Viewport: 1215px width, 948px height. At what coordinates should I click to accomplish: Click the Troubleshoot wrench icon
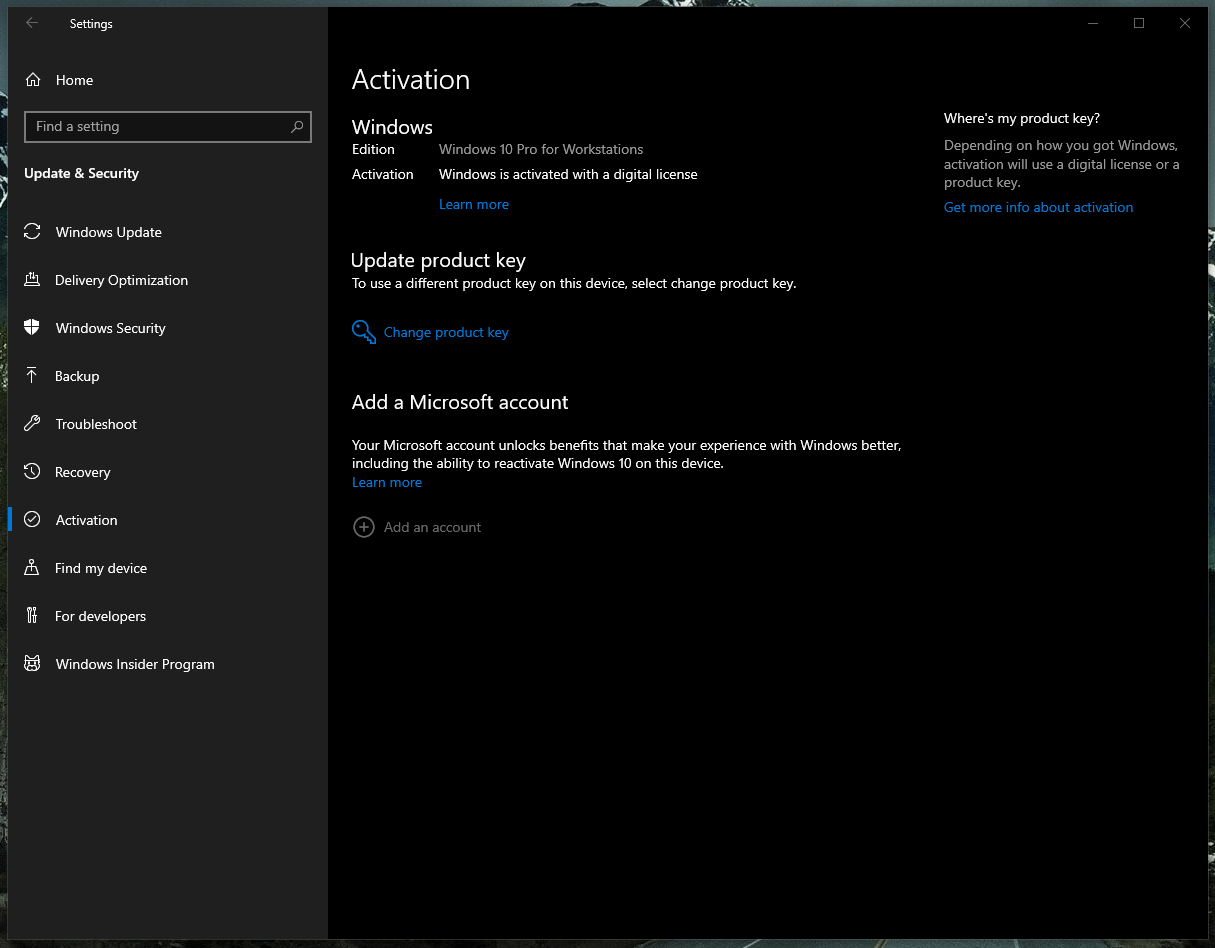coord(33,424)
